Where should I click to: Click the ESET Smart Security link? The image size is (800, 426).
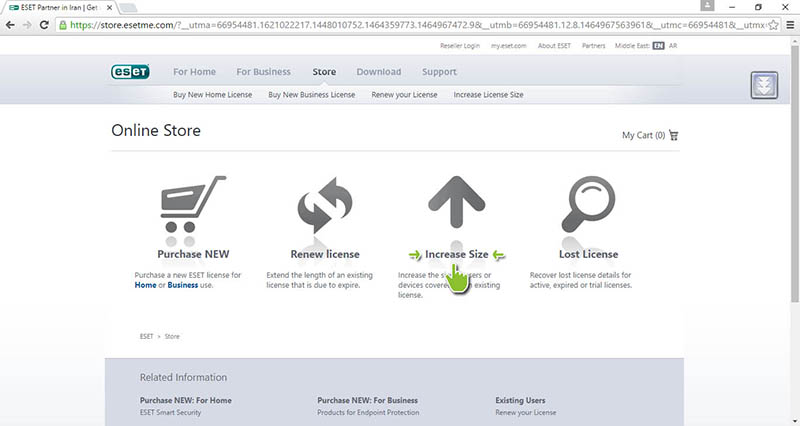[x=170, y=412]
